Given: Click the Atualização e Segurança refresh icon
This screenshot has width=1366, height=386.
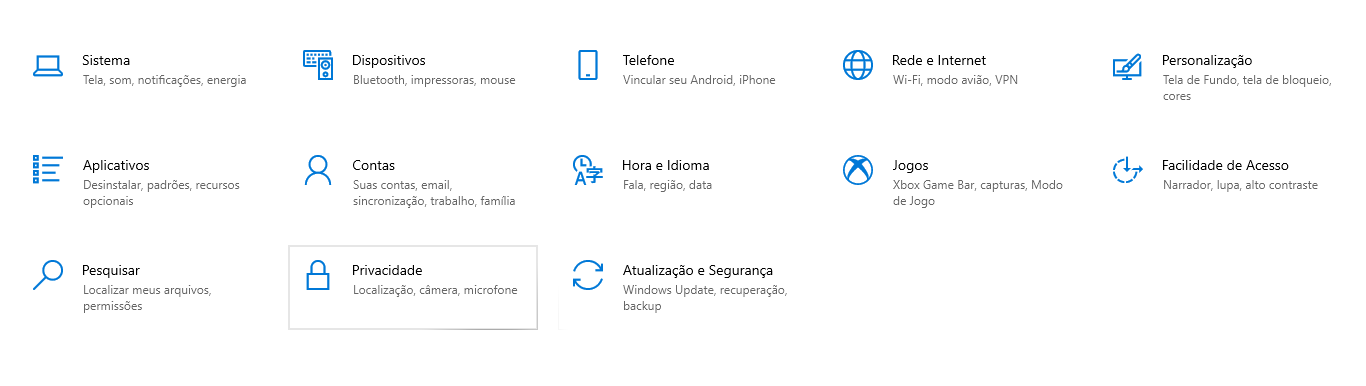Looking at the screenshot, I should 587,275.
